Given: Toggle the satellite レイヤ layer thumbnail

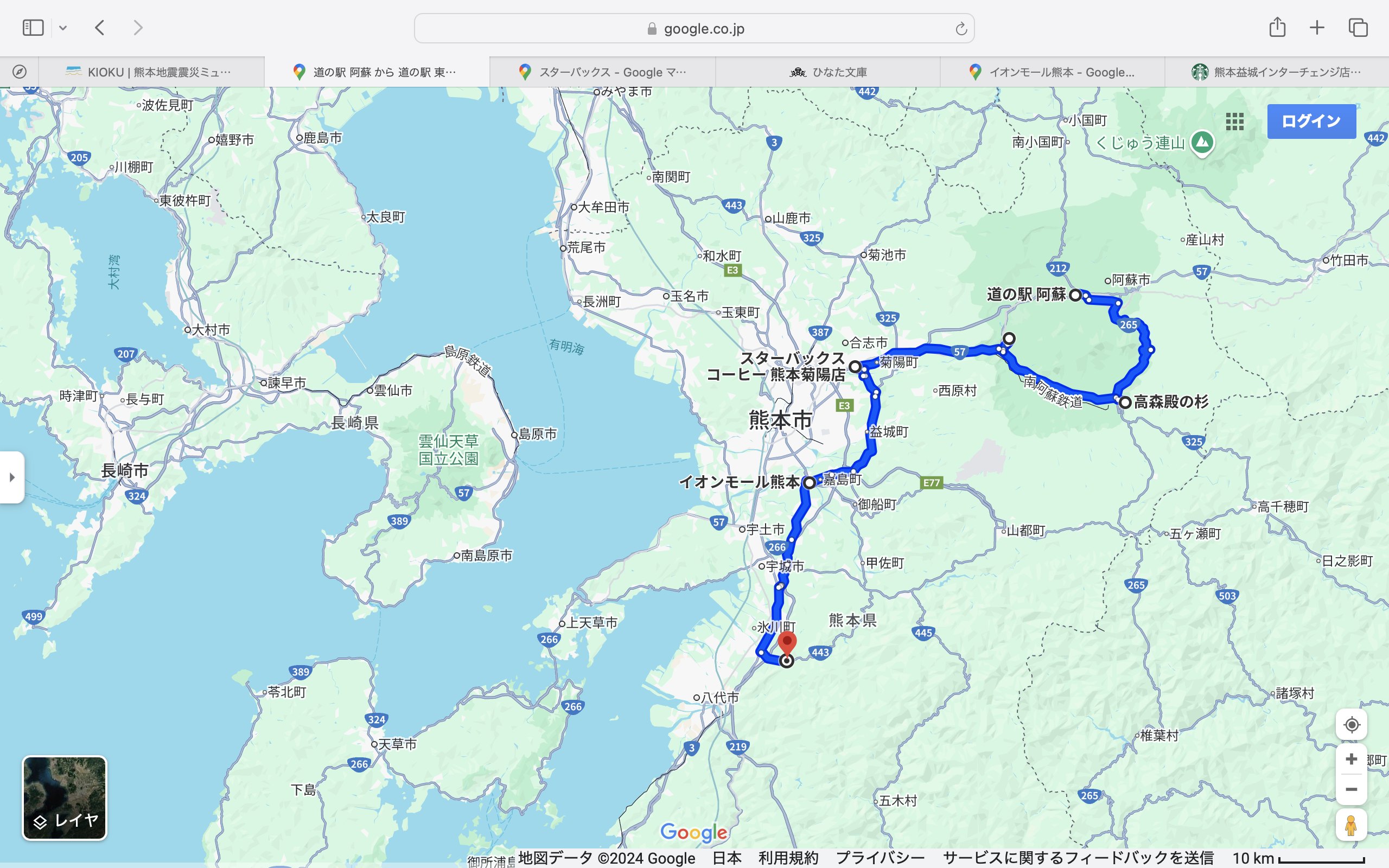Looking at the screenshot, I should pyautogui.click(x=64, y=798).
